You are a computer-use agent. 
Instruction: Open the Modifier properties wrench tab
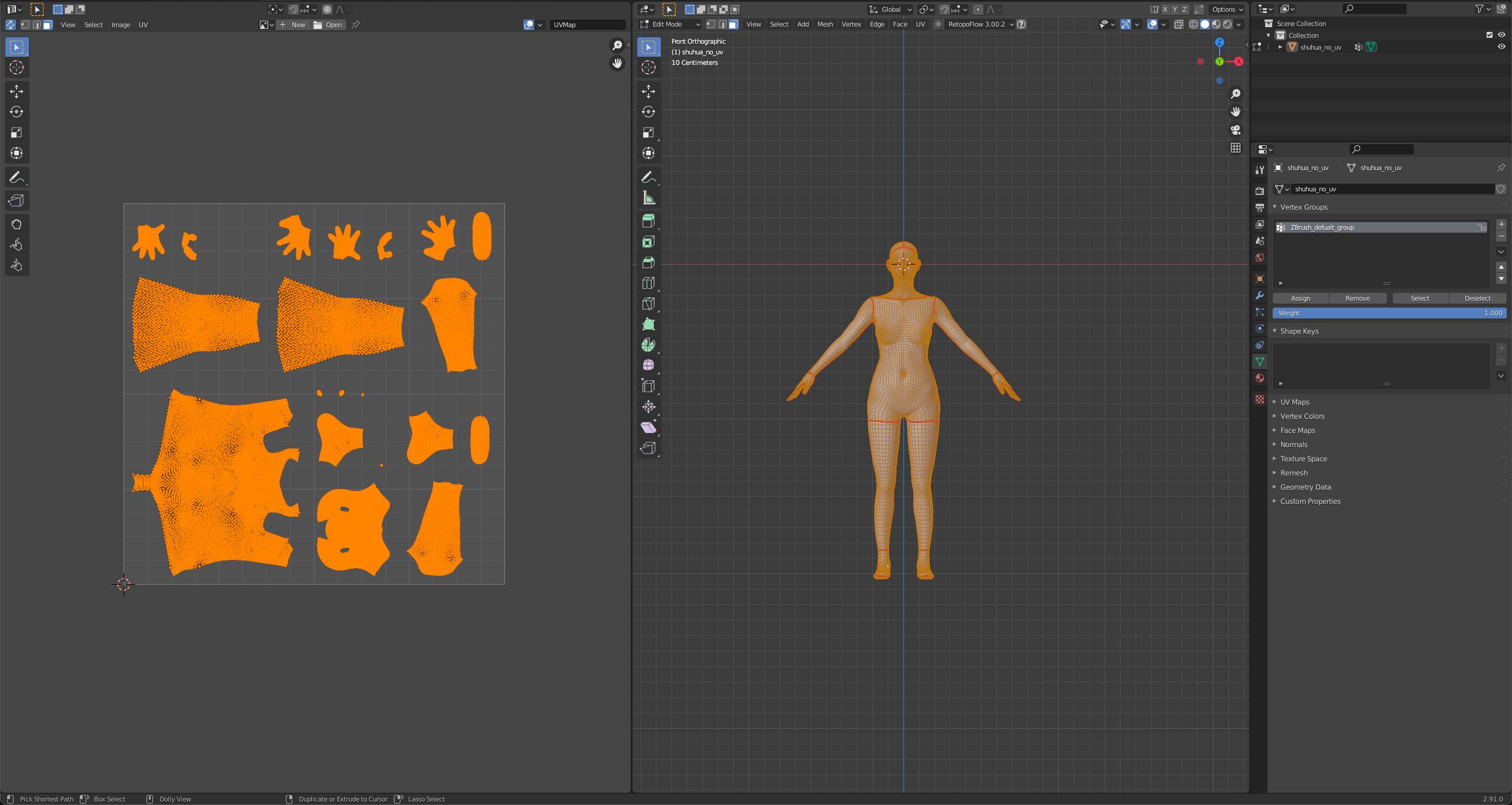coord(1260,295)
